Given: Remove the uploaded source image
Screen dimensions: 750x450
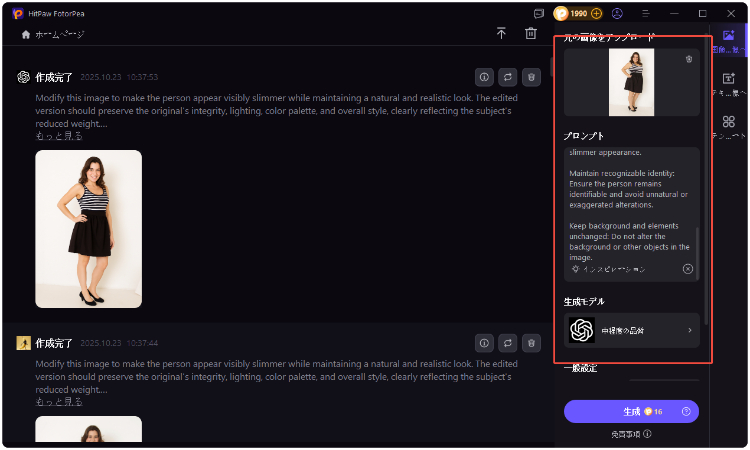Looking at the screenshot, I should point(688,60).
